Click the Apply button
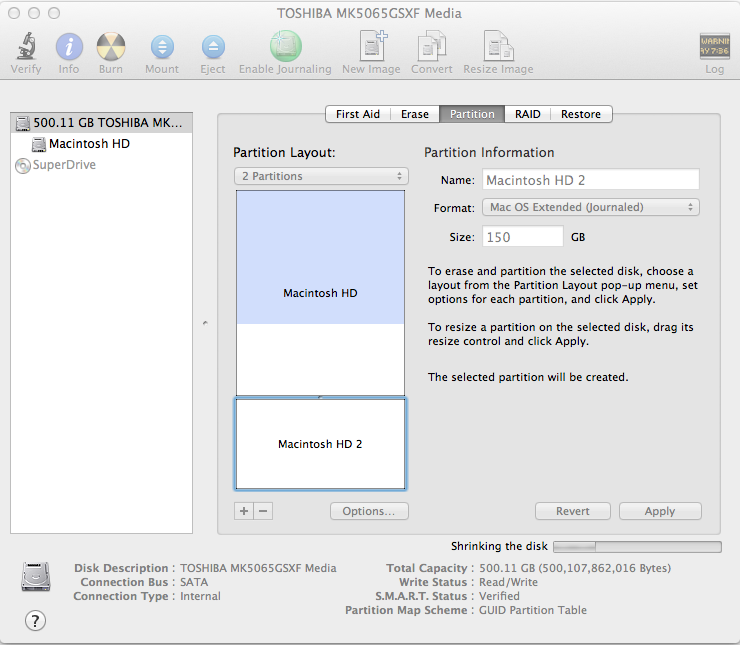 tap(660, 511)
